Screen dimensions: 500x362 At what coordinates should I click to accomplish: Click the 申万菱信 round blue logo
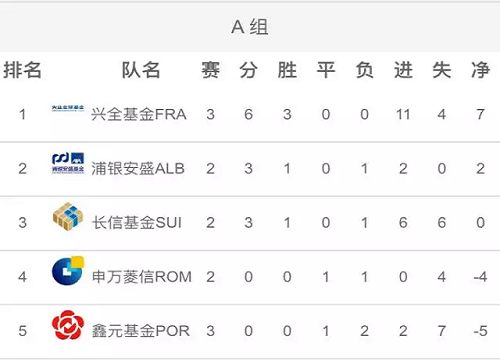[68, 271]
